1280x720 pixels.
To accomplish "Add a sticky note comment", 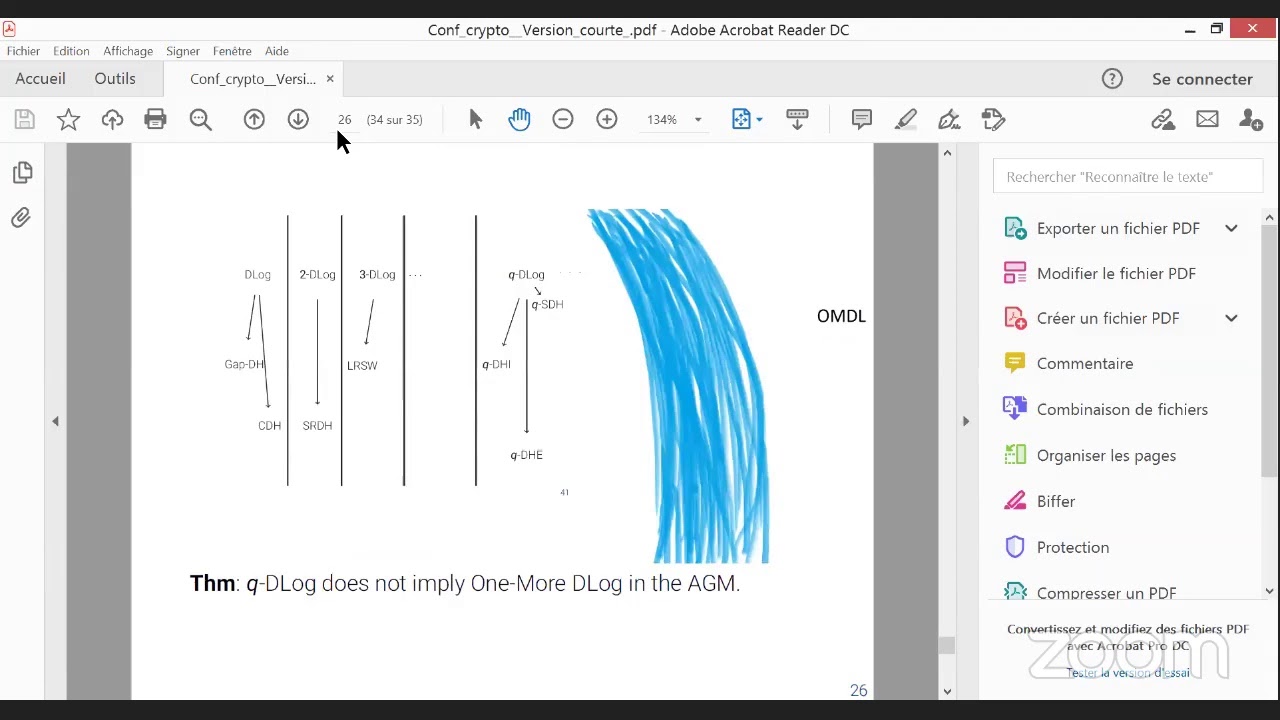I will point(861,120).
